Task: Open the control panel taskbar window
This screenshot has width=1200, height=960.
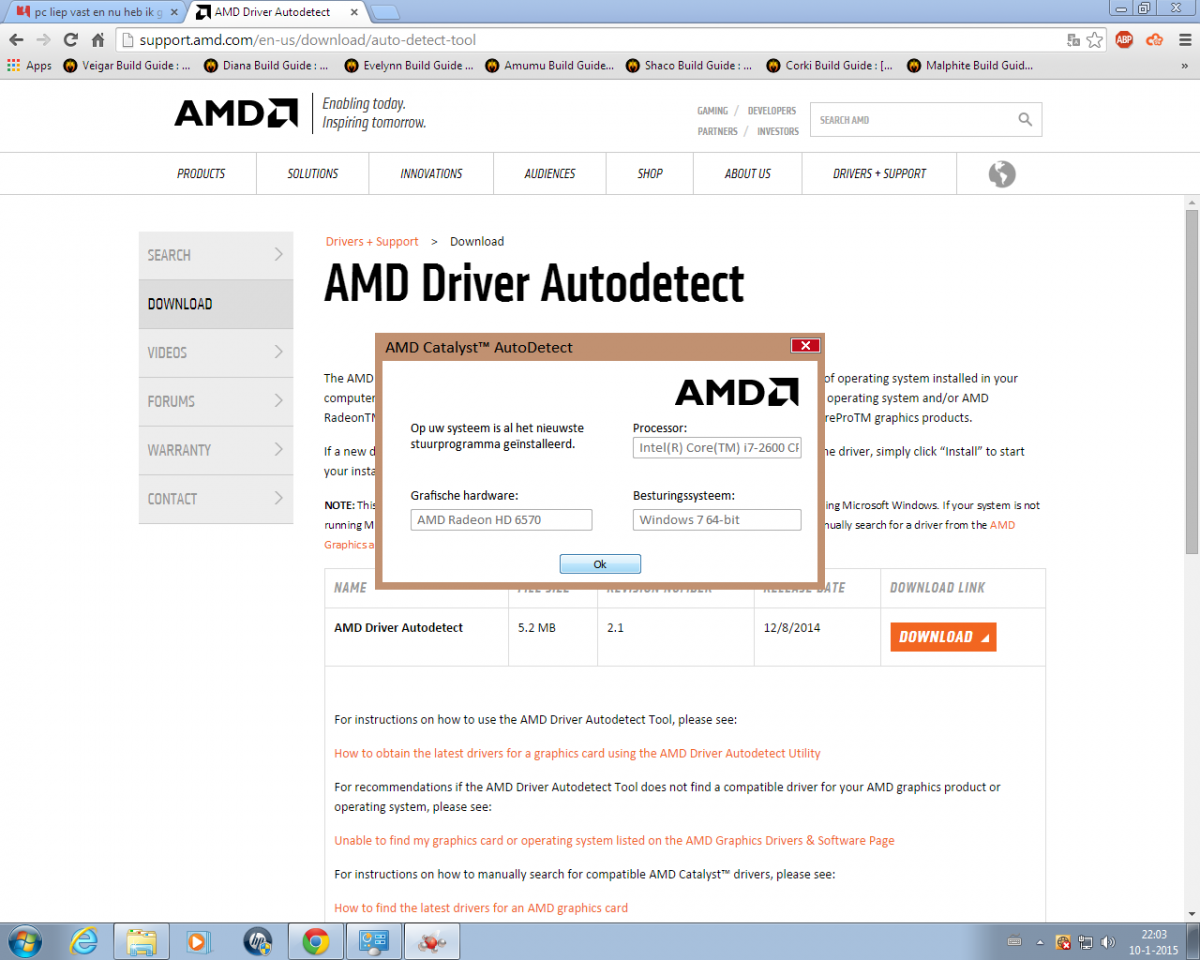Action: click(374, 941)
